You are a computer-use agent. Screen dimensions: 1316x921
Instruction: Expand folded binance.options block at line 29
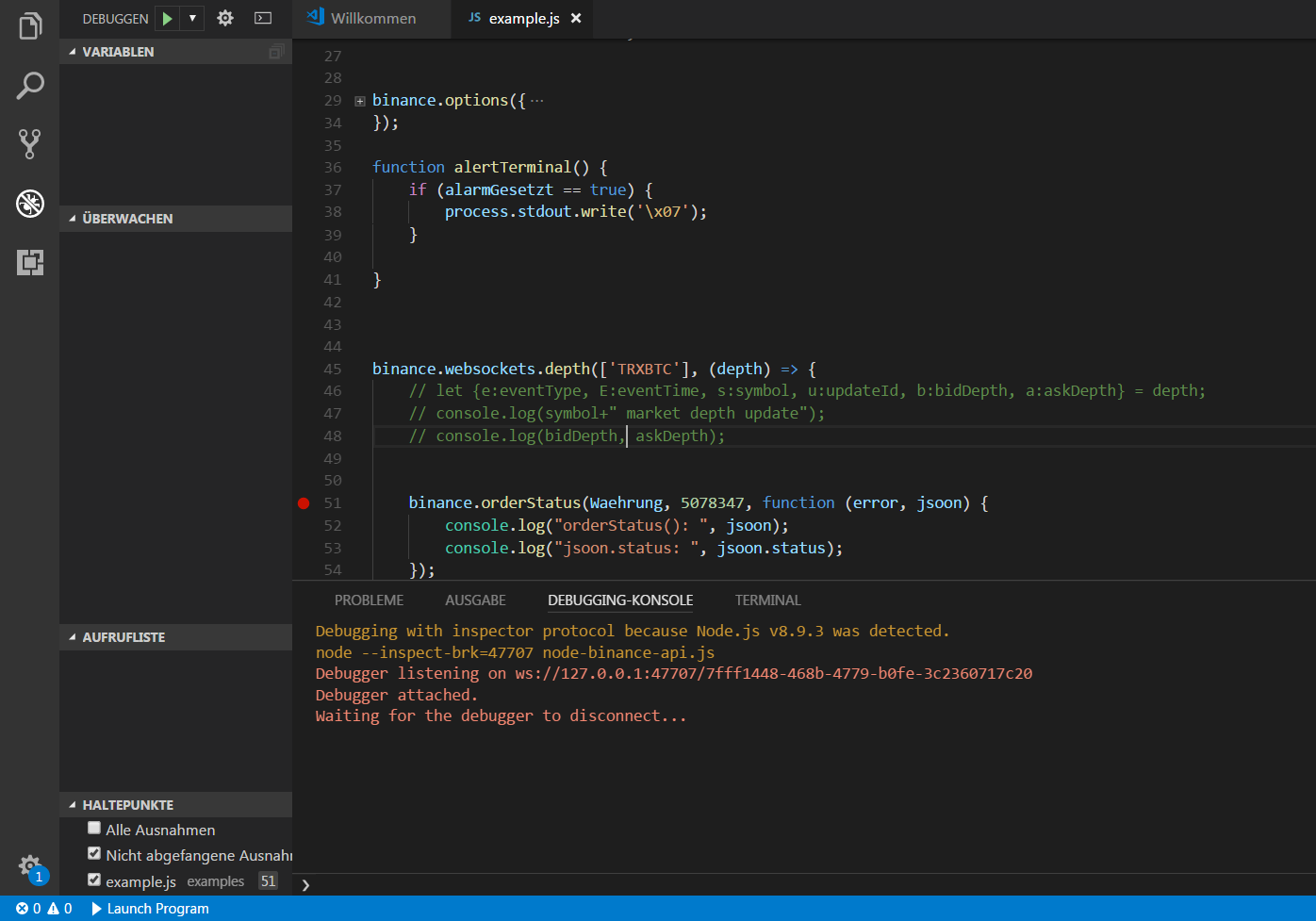(x=360, y=101)
